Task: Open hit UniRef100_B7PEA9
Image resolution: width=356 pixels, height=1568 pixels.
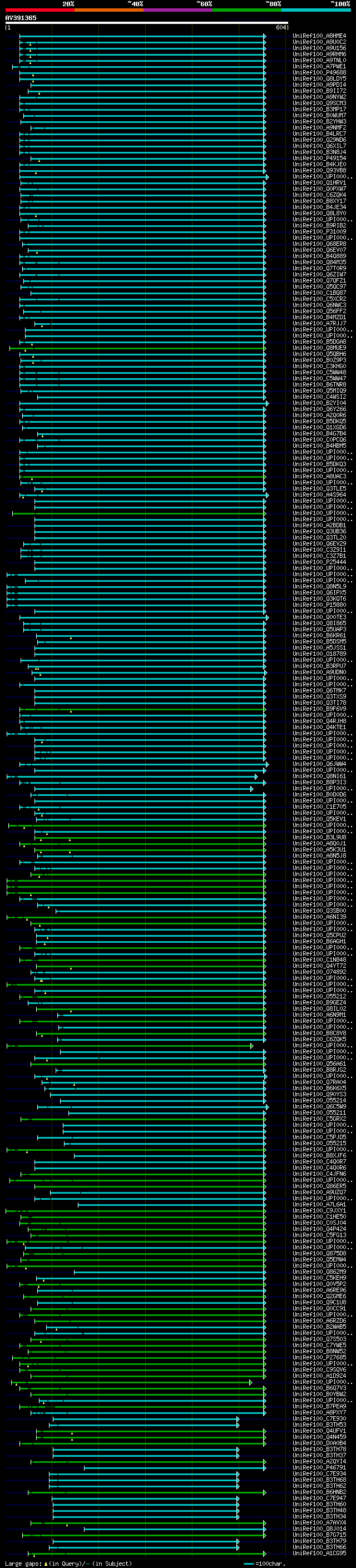Action: pos(319,1406)
